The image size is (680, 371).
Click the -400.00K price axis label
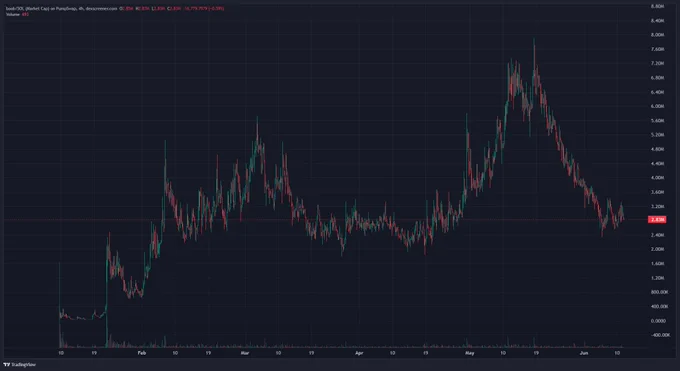pyautogui.click(x=660, y=335)
